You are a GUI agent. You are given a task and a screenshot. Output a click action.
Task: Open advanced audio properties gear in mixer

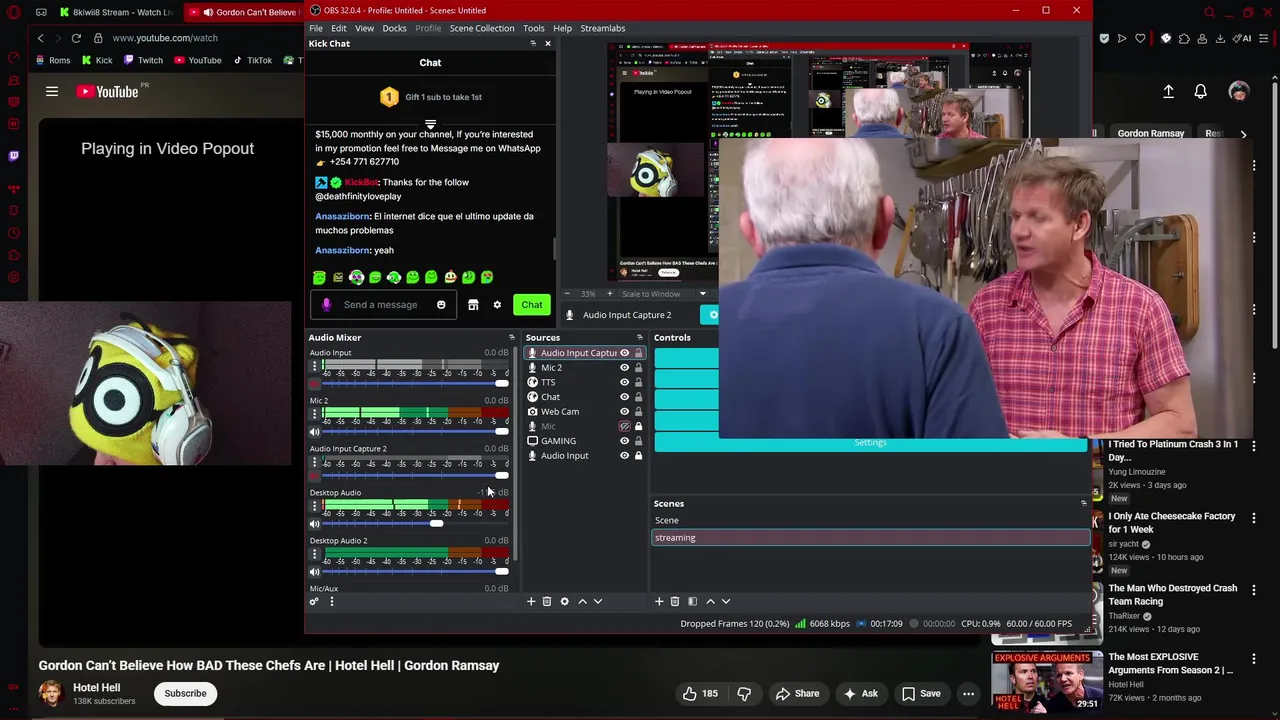pos(314,601)
